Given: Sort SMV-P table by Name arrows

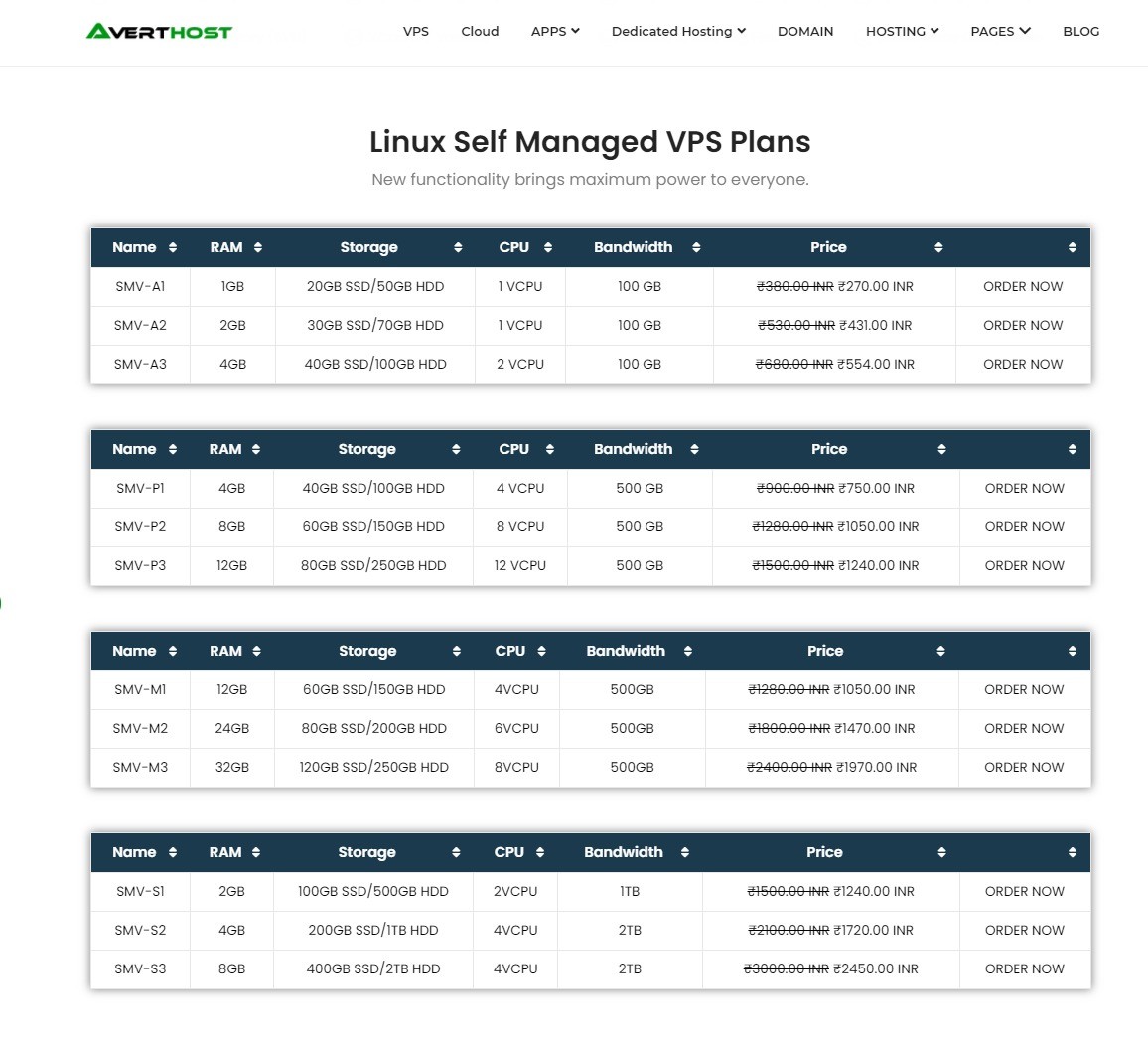Looking at the screenshot, I should 173,449.
